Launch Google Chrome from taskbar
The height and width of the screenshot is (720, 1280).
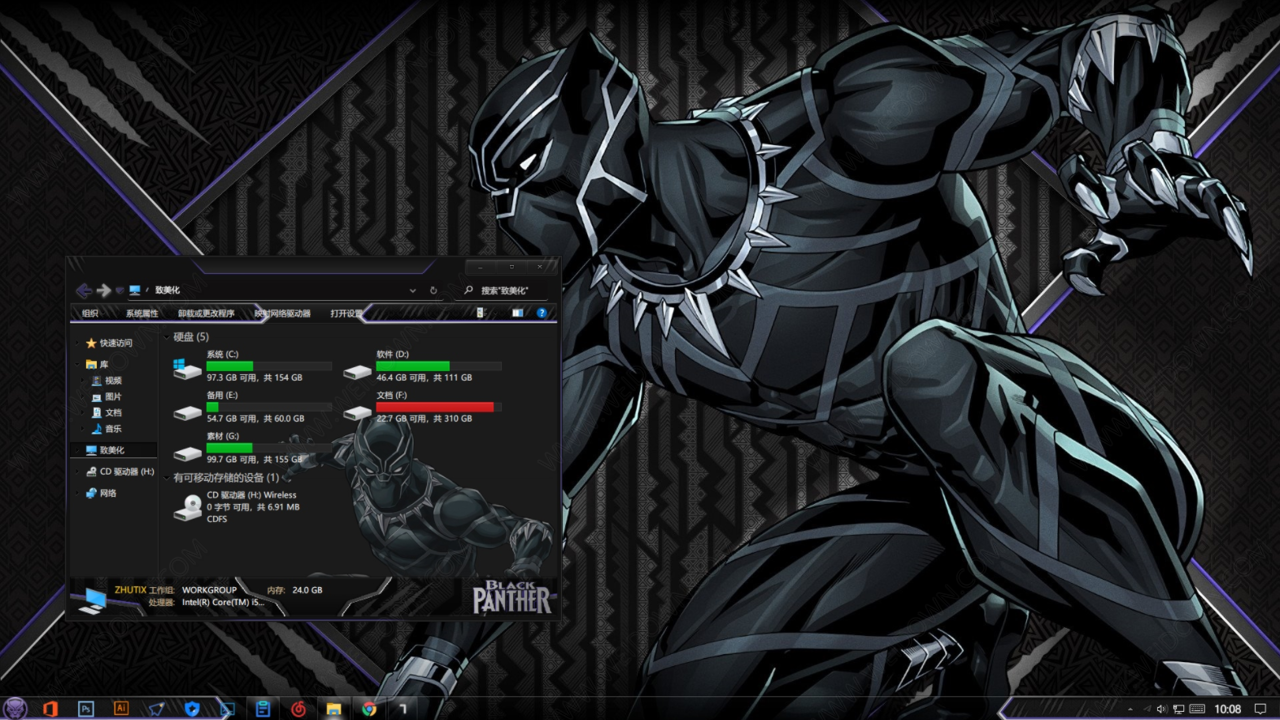369,709
